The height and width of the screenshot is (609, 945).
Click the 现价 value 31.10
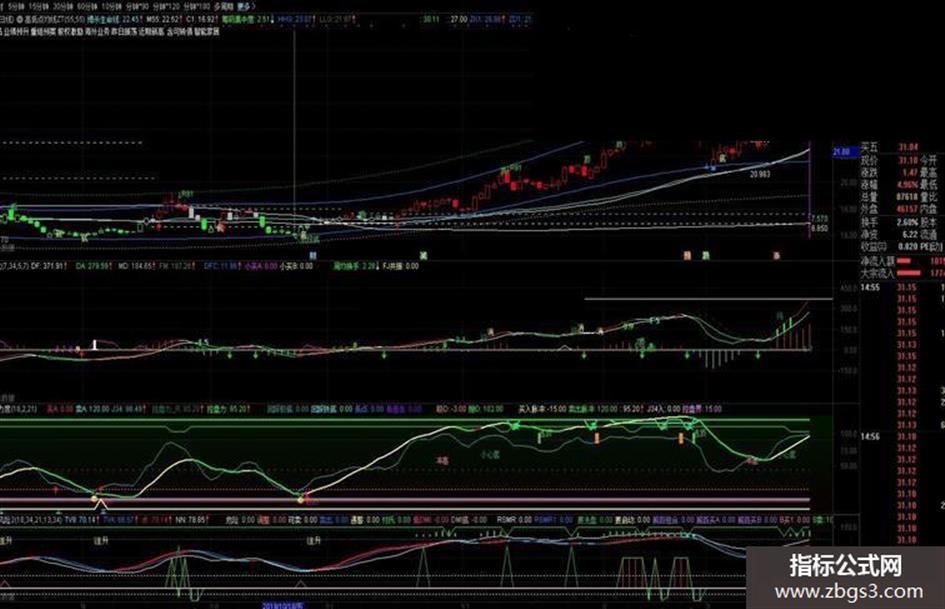(908, 160)
